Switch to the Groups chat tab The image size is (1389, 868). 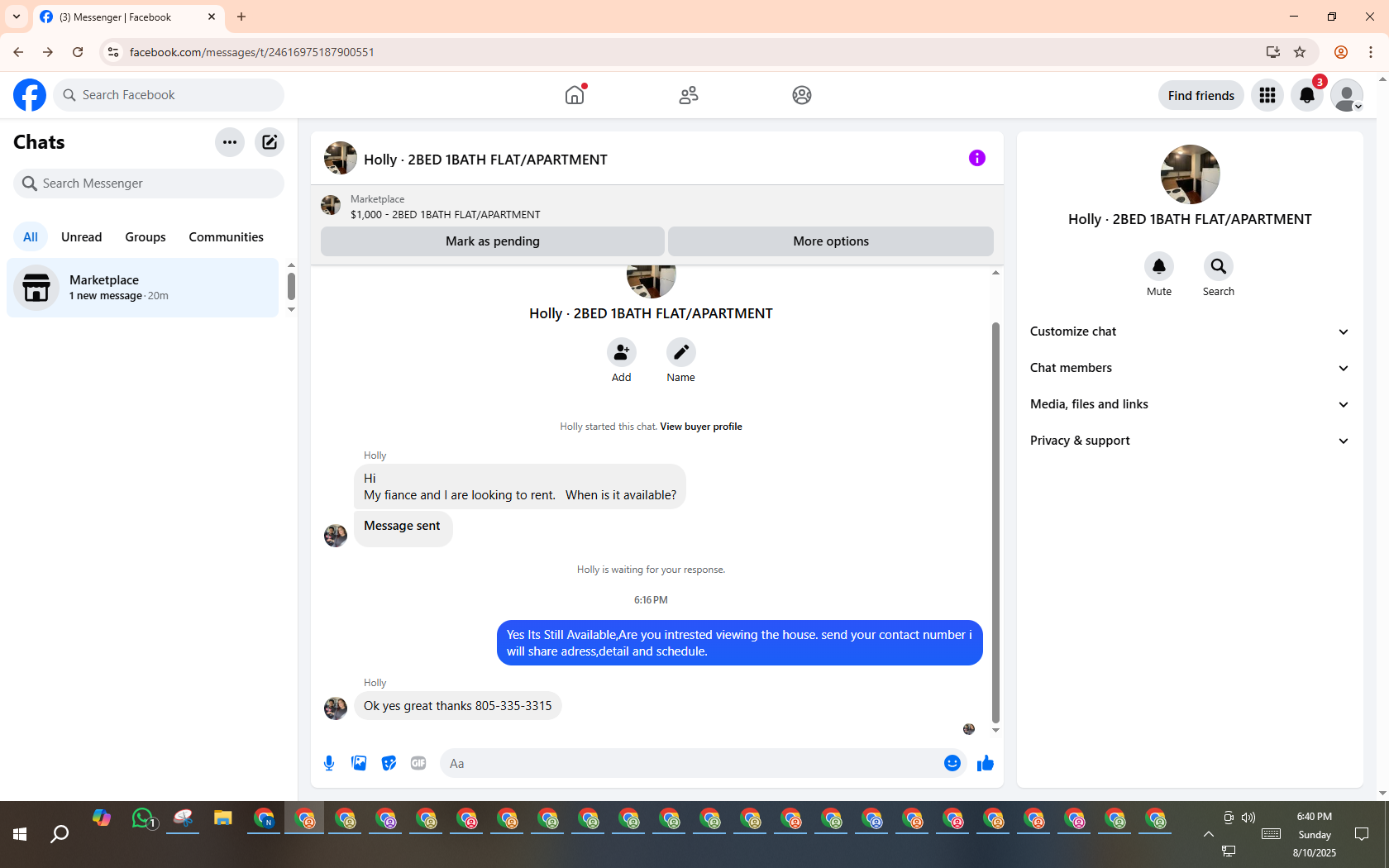coord(146,237)
